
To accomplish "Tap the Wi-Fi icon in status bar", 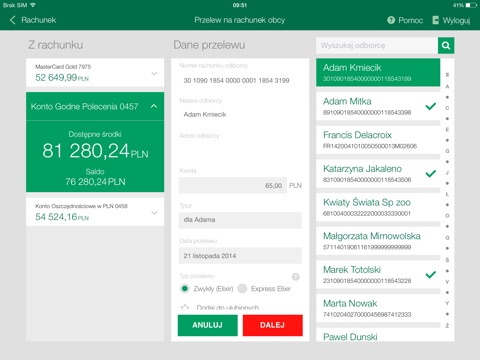I will click(x=33, y=5).
